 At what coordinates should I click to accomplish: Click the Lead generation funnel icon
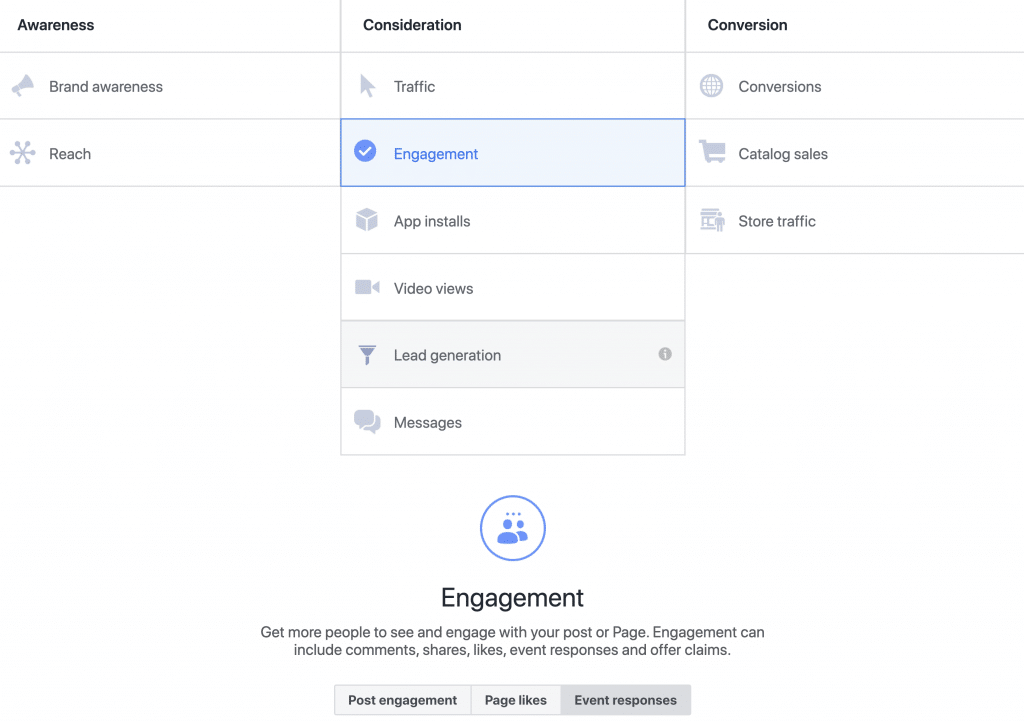point(367,355)
